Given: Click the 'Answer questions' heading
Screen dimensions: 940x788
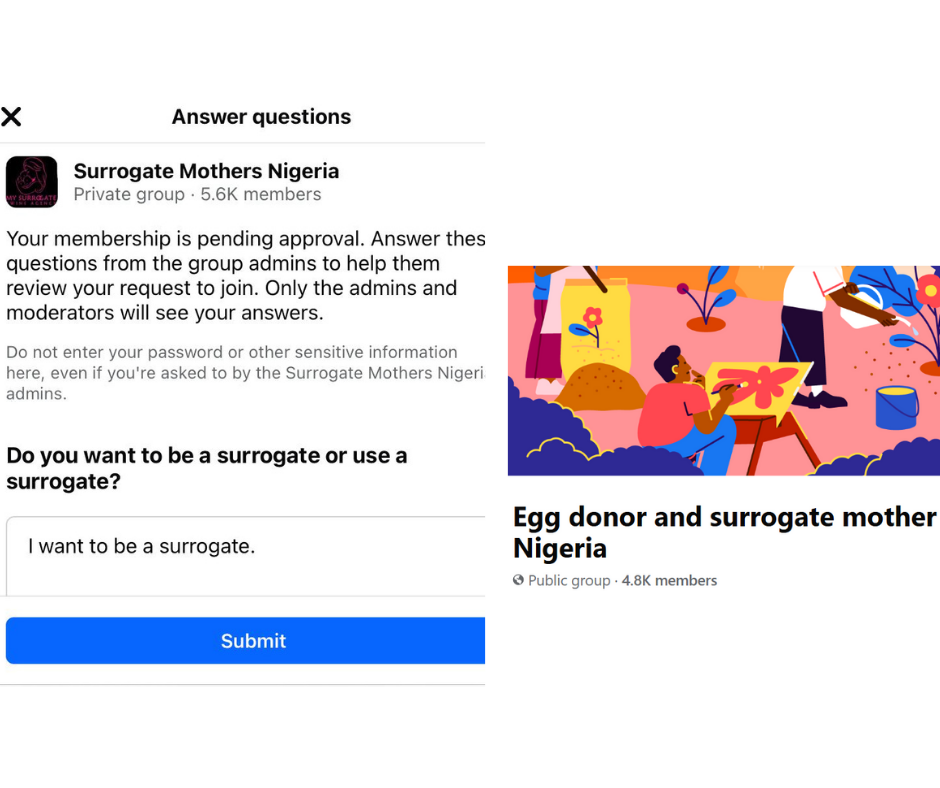Looking at the screenshot, I should click(261, 117).
